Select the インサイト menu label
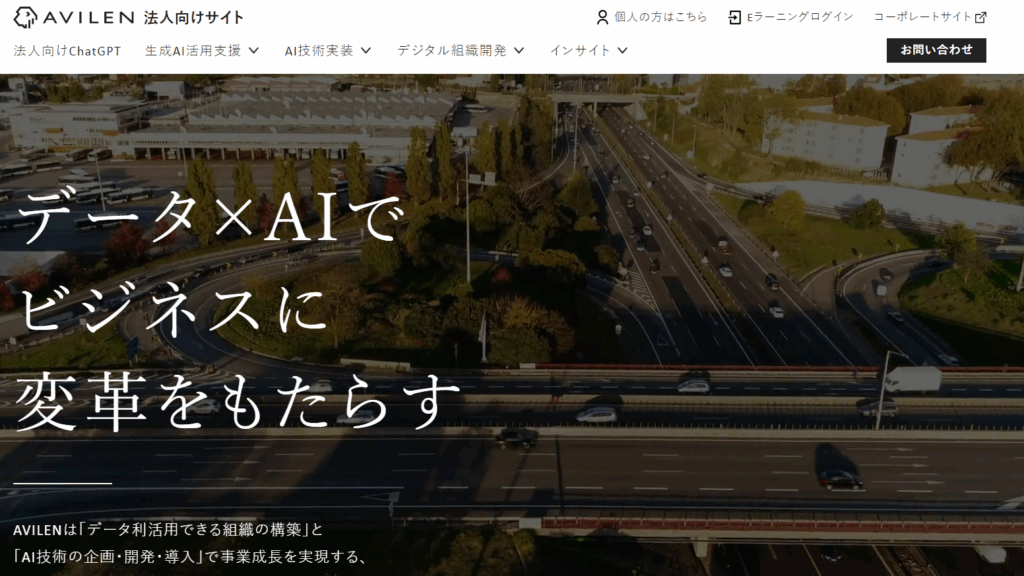Screen dimensions: 1024x576 (579, 50)
